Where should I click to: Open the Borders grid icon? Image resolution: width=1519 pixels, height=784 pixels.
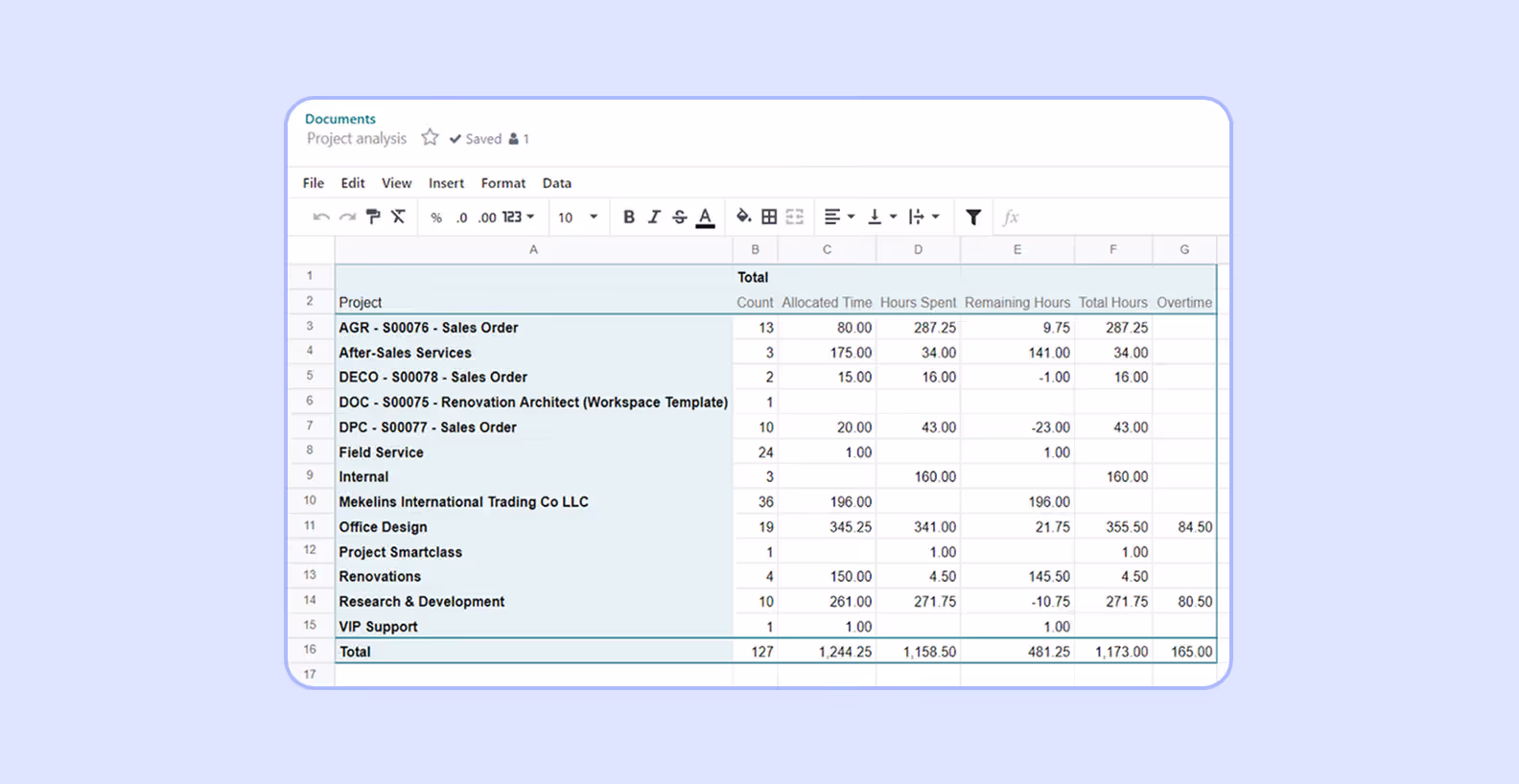(x=769, y=217)
